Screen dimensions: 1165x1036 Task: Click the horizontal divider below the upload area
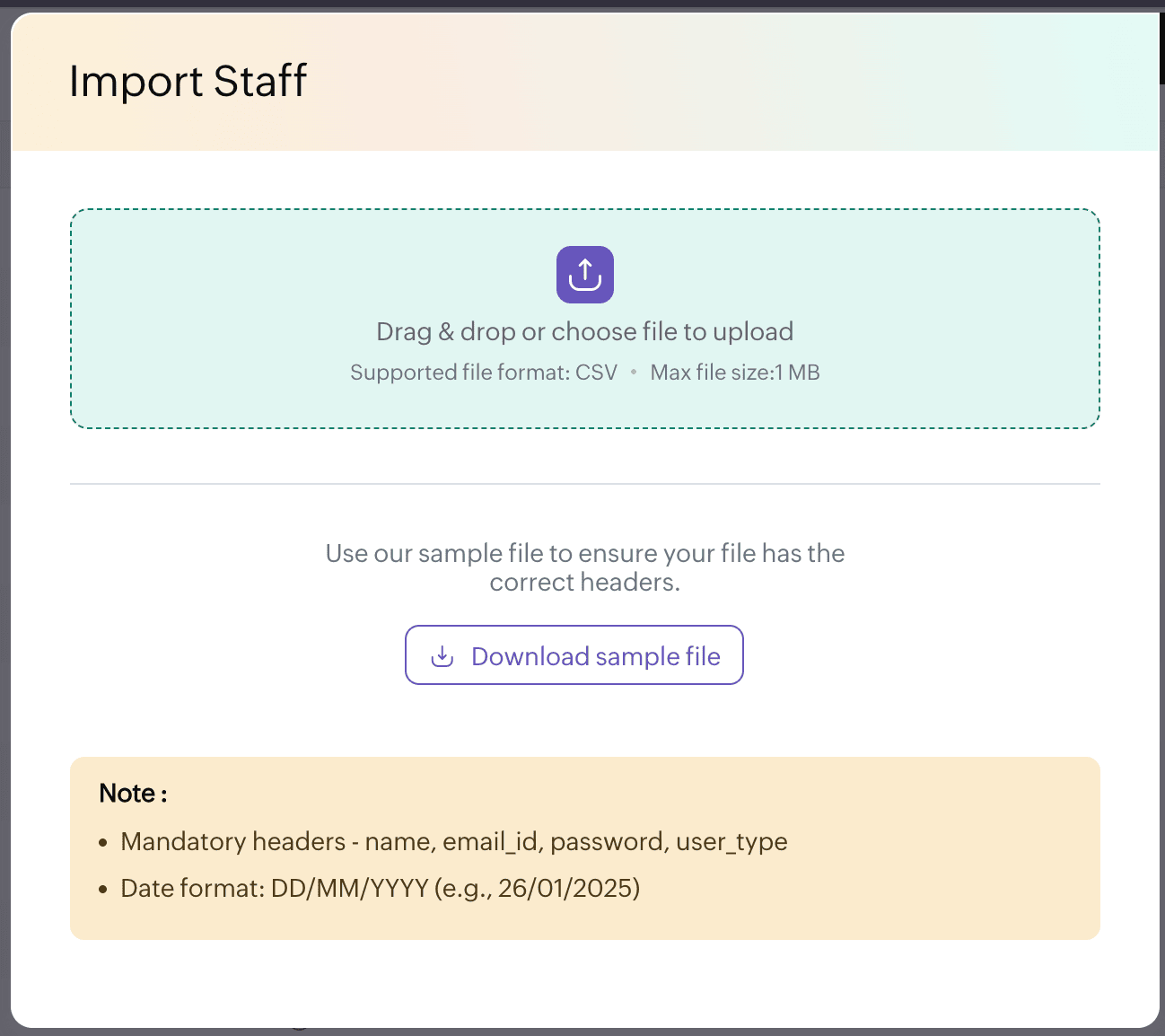(585, 484)
